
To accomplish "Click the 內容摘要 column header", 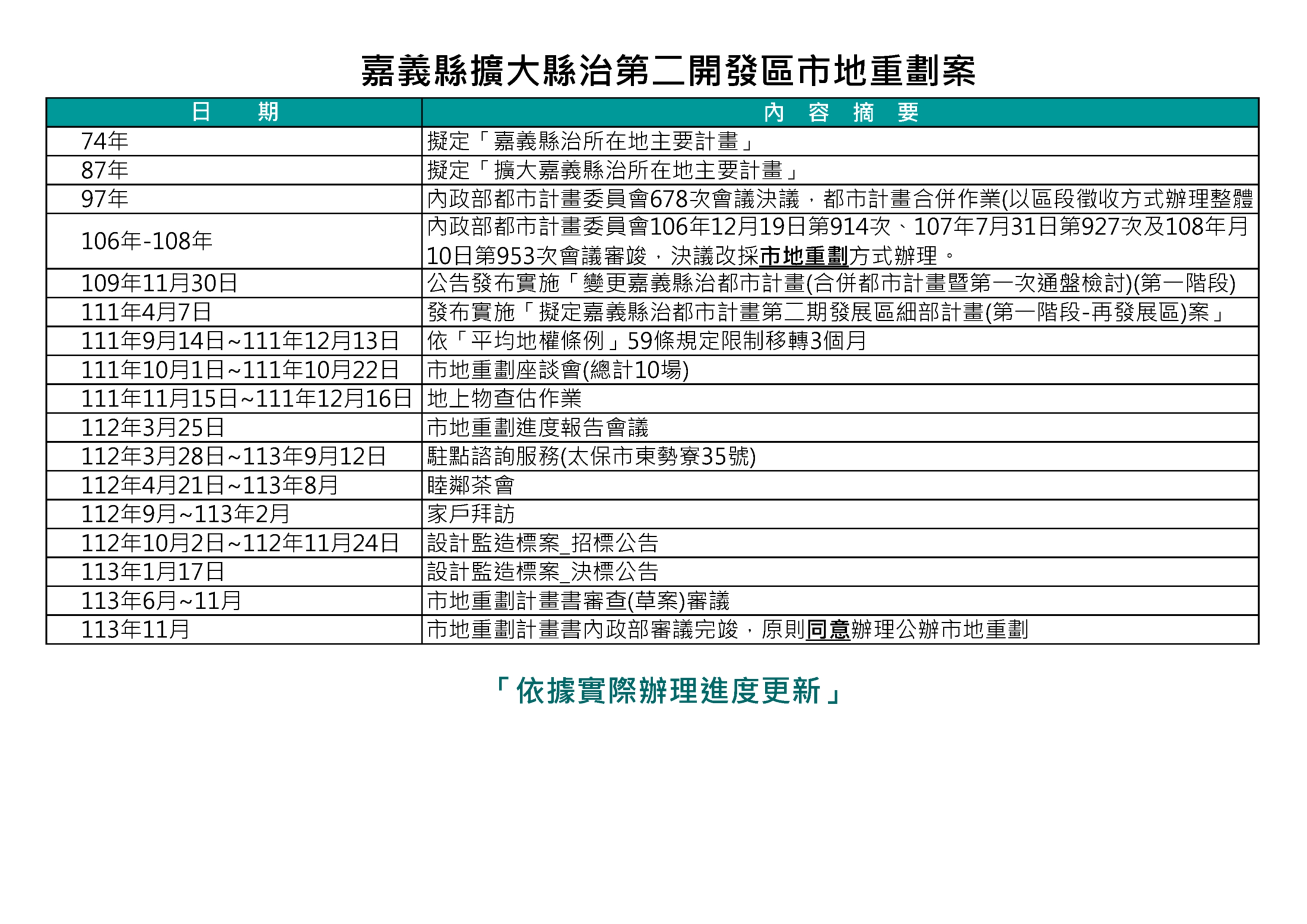I will 840,112.
